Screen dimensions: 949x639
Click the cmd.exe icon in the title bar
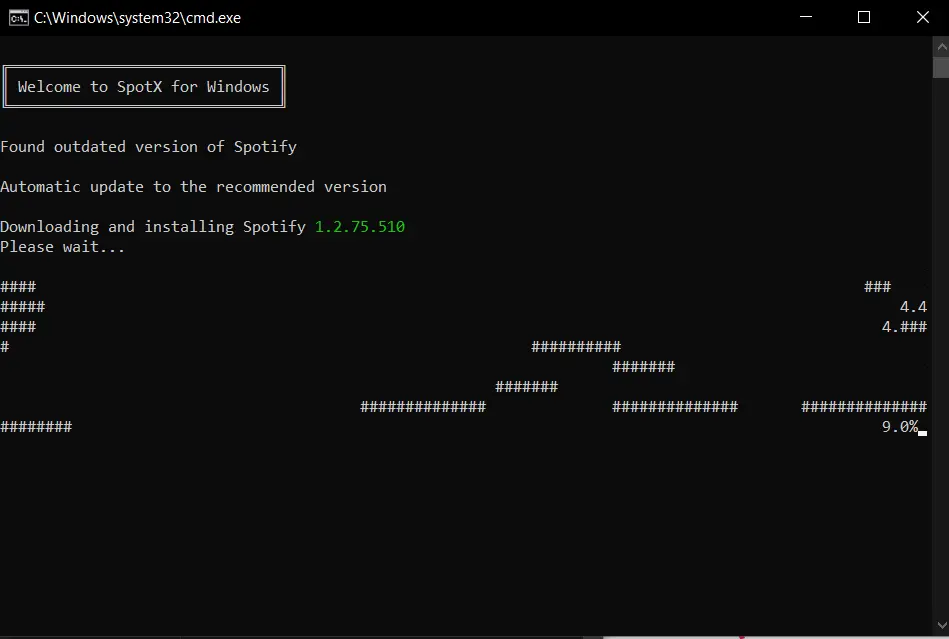click(18, 18)
